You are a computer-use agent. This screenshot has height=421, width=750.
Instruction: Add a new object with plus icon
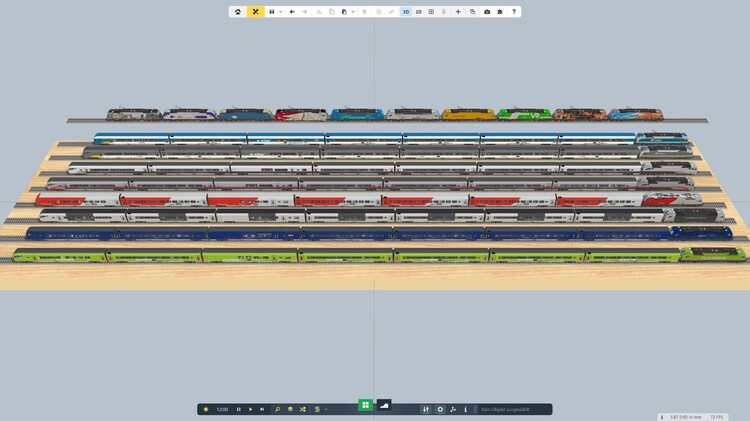click(x=458, y=11)
